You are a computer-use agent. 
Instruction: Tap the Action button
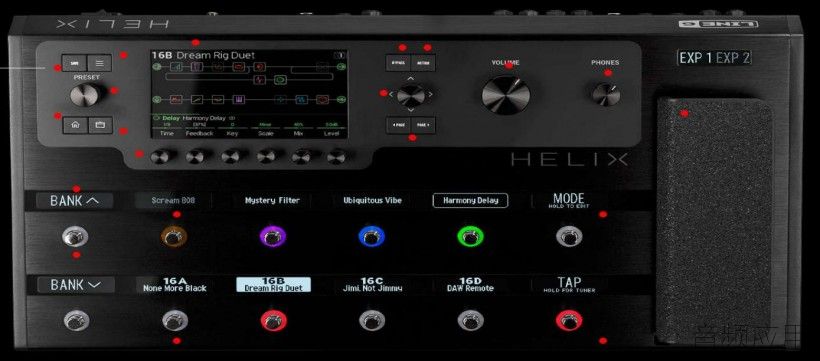[423, 63]
